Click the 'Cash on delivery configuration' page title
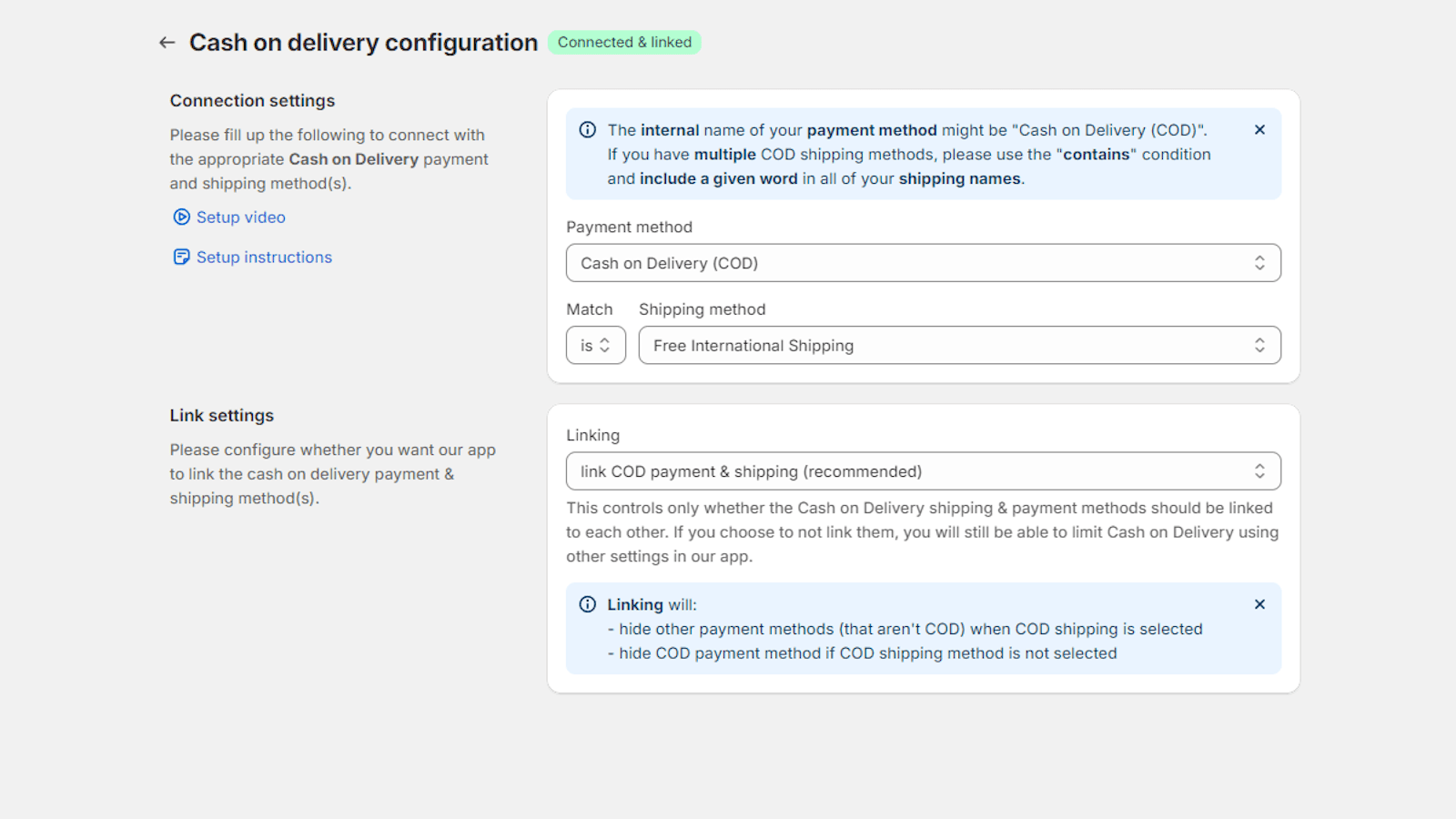This screenshot has height=819, width=1456. pyautogui.click(x=363, y=43)
